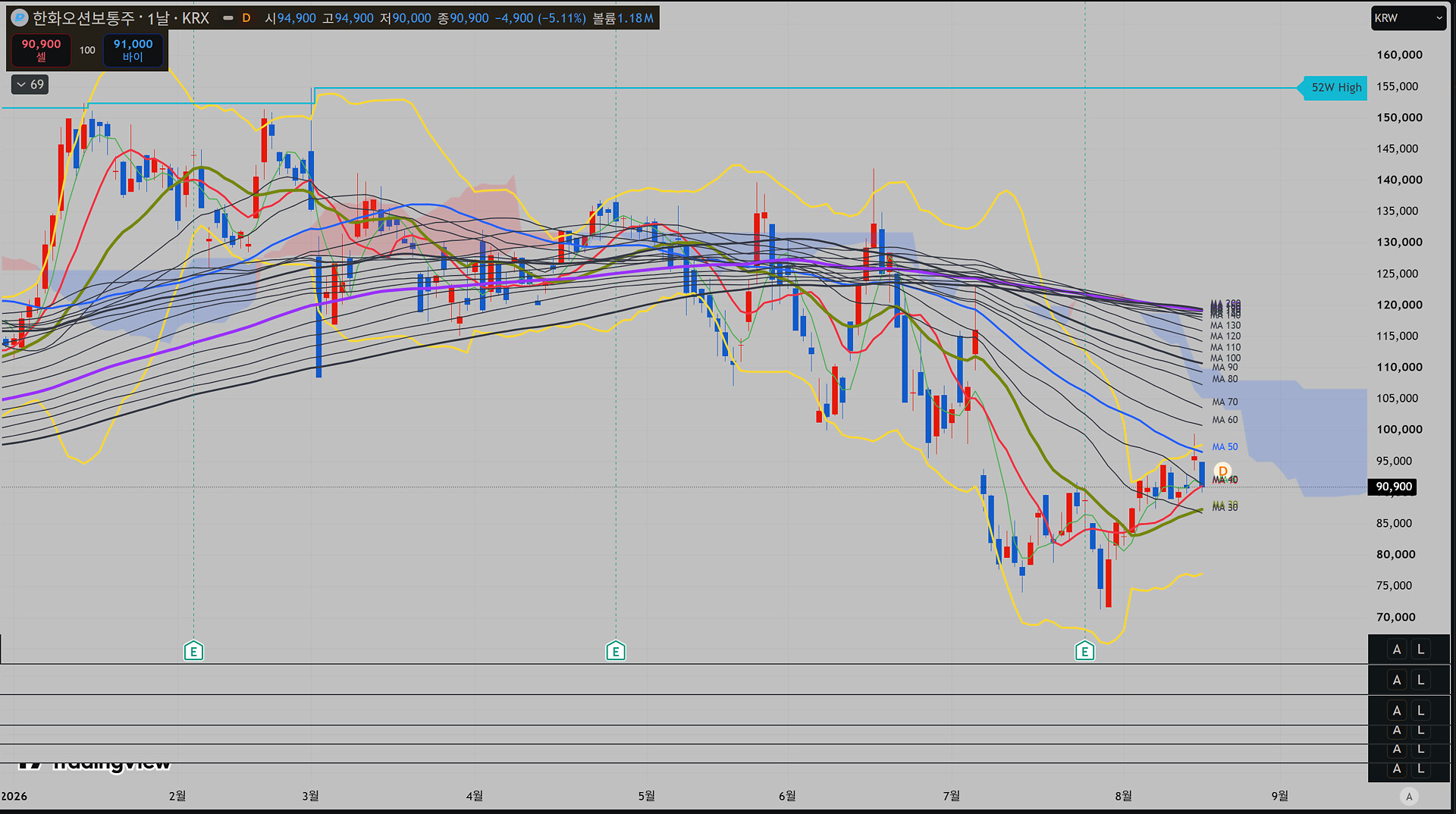This screenshot has height=814, width=1456.
Task: Click the order quantity 100 field
Action: (87, 50)
